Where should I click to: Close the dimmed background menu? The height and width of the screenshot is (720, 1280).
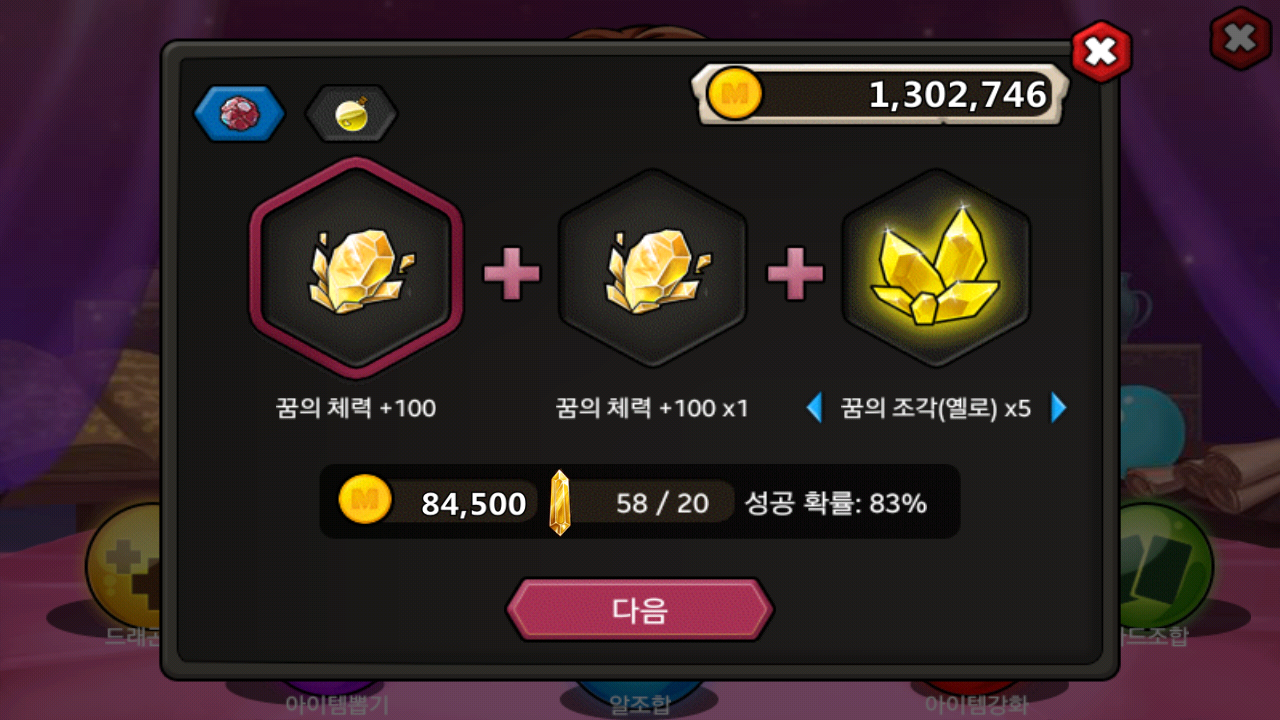coord(1240,39)
